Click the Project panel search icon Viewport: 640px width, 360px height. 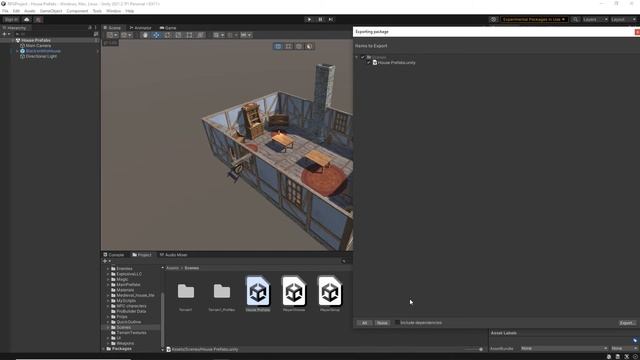tap(344, 261)
